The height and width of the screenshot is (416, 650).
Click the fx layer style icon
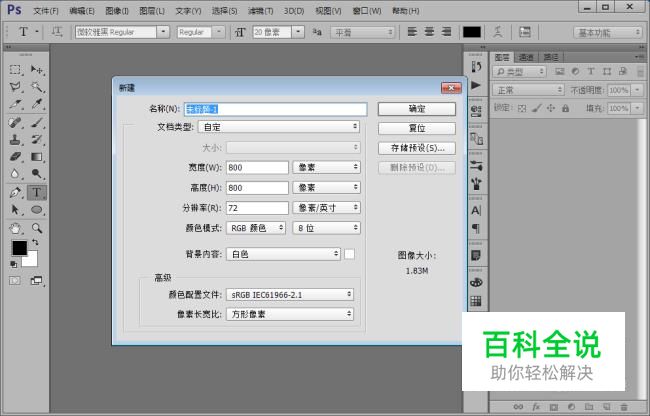[536, 407]
